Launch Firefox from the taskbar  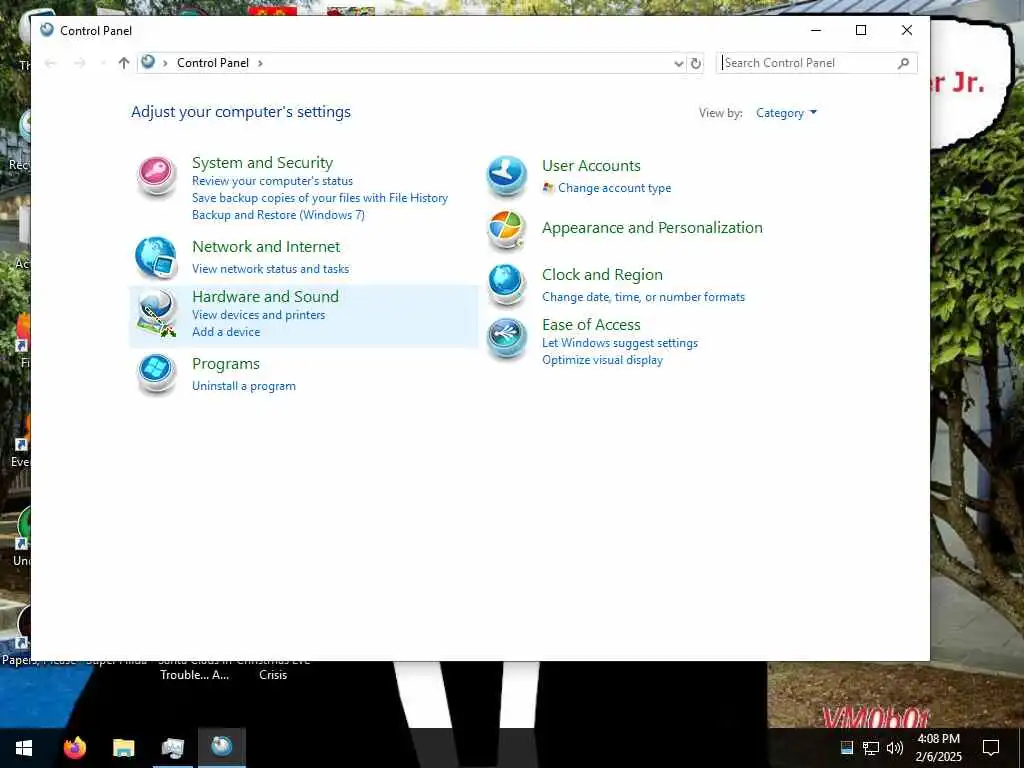74,748
